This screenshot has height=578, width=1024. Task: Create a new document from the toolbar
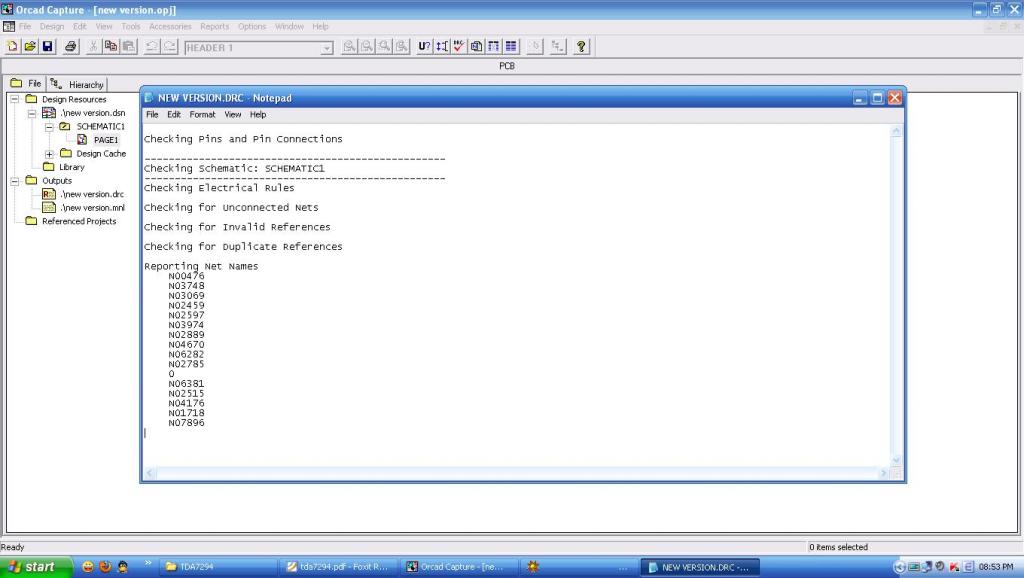pos(12,46)
